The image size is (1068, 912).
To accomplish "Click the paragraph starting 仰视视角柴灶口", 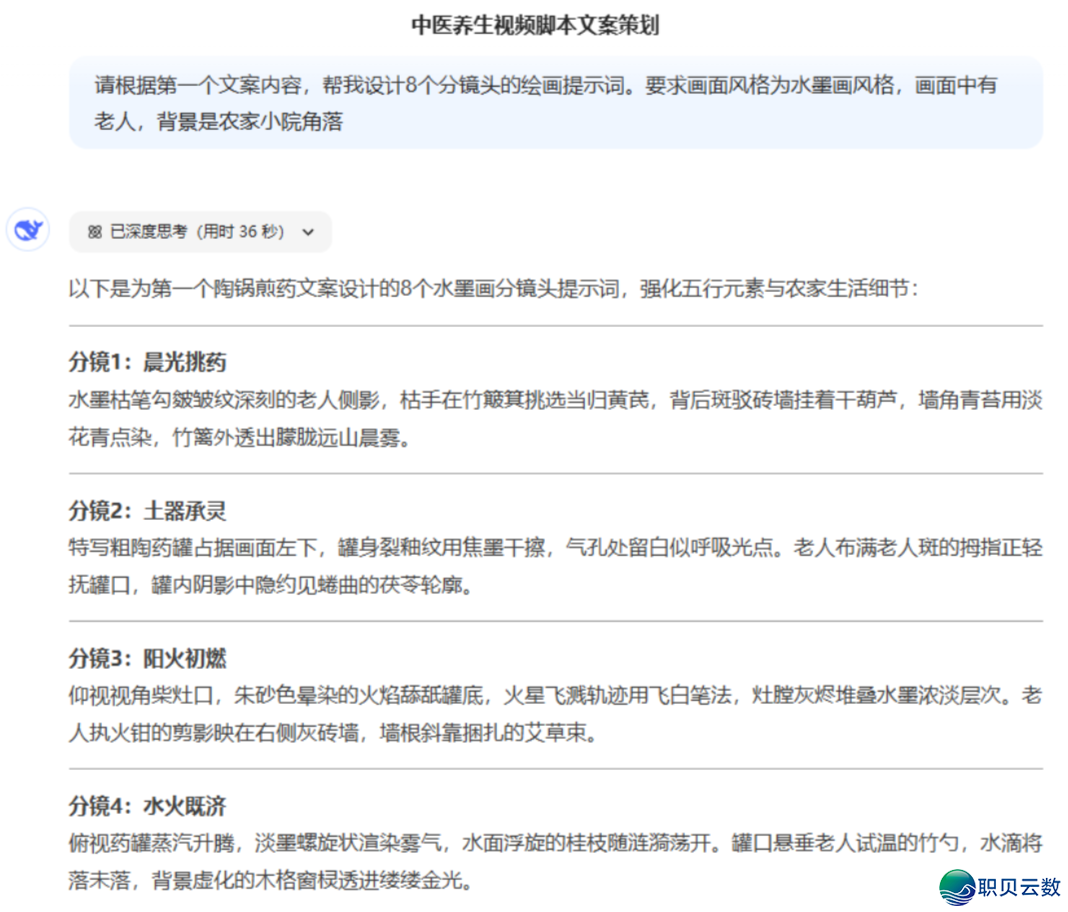I will [x=556, y=714].
